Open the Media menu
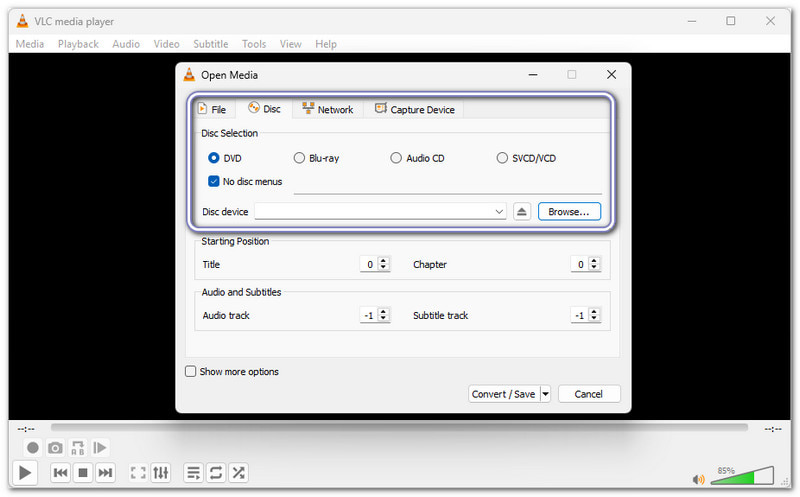 [x=30, y=44]
